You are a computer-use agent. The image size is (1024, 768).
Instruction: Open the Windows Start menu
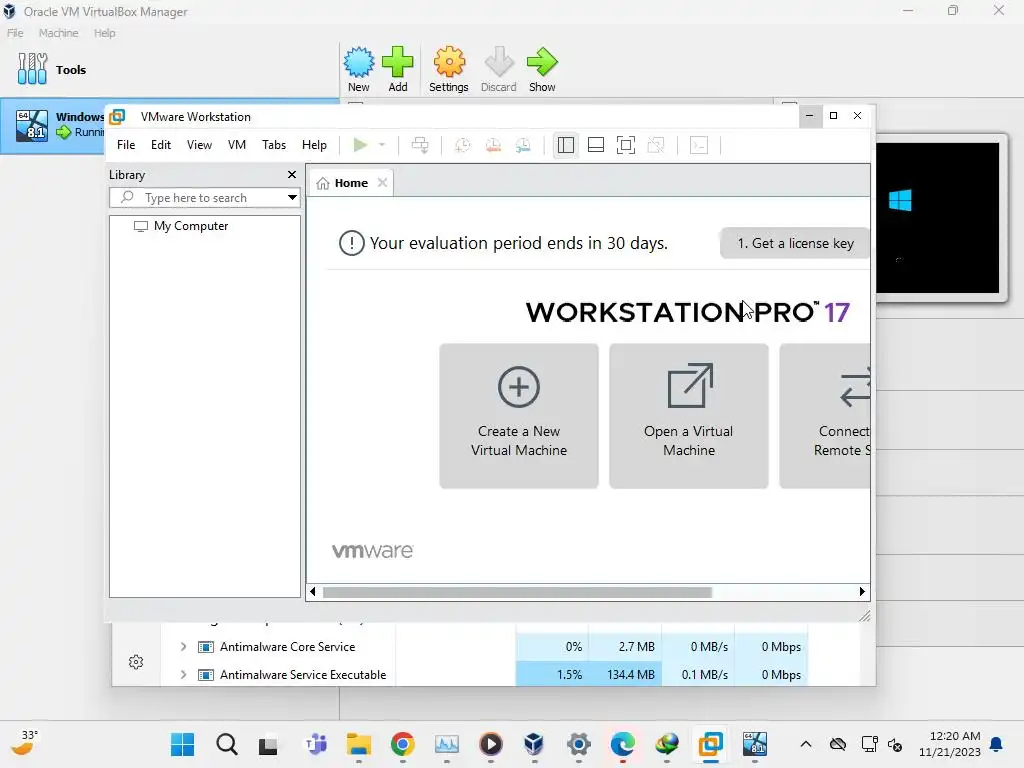(182, 744)
